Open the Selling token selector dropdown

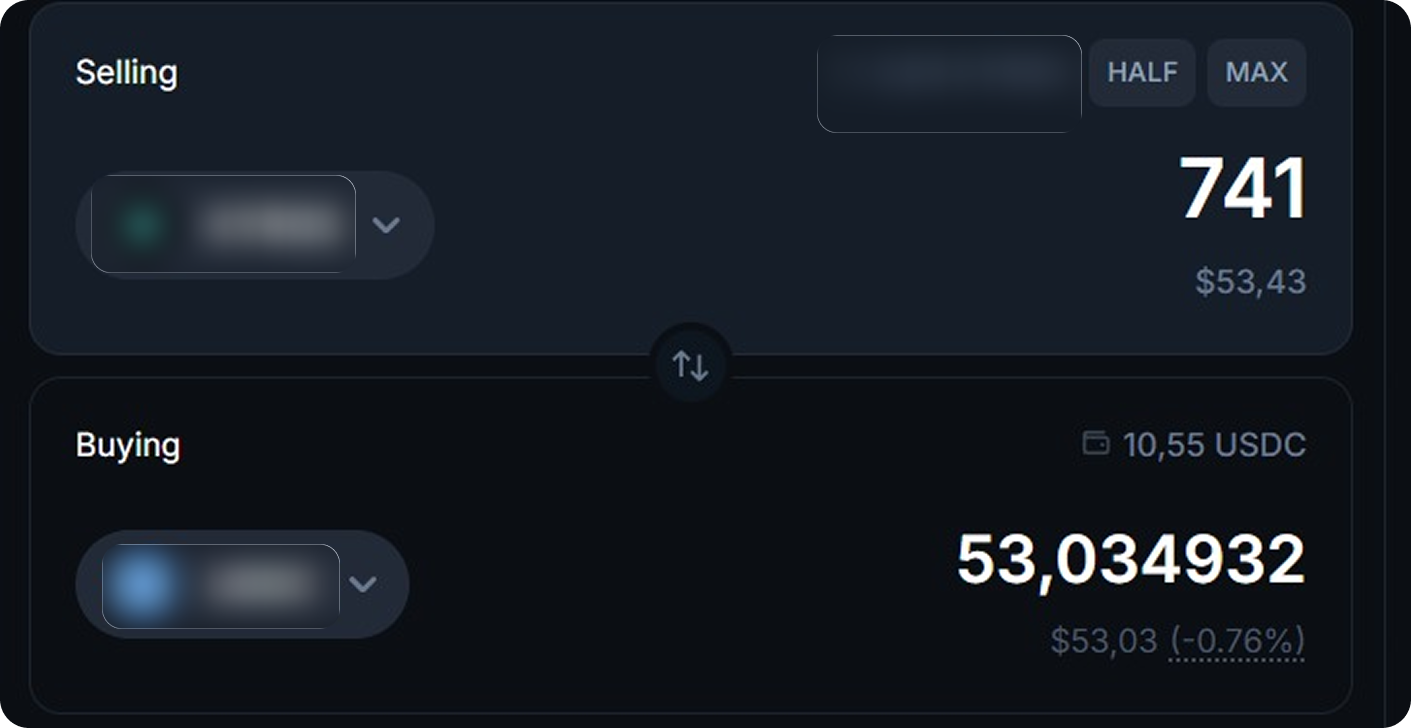255,224
